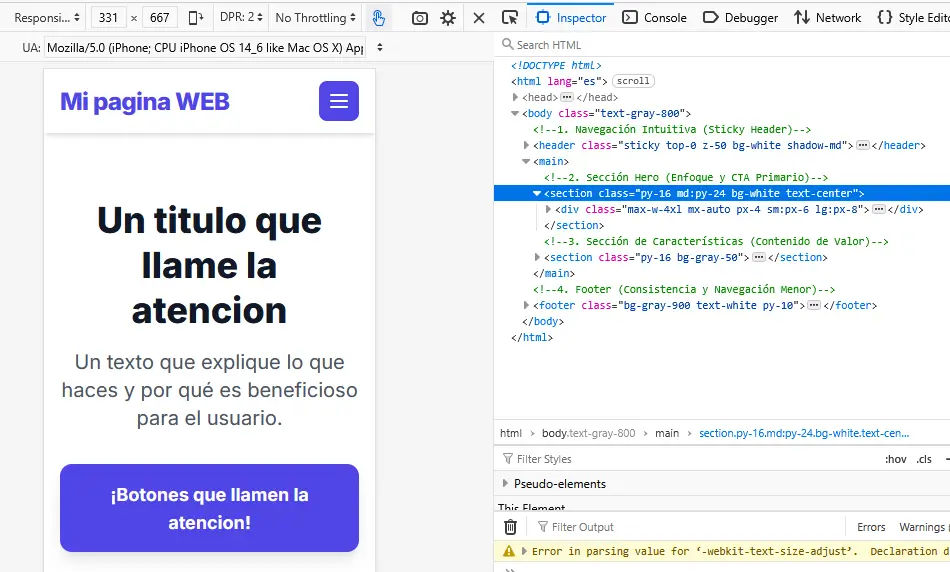Select the Footer comment node

pyautogui.click(x=684, y=289)
